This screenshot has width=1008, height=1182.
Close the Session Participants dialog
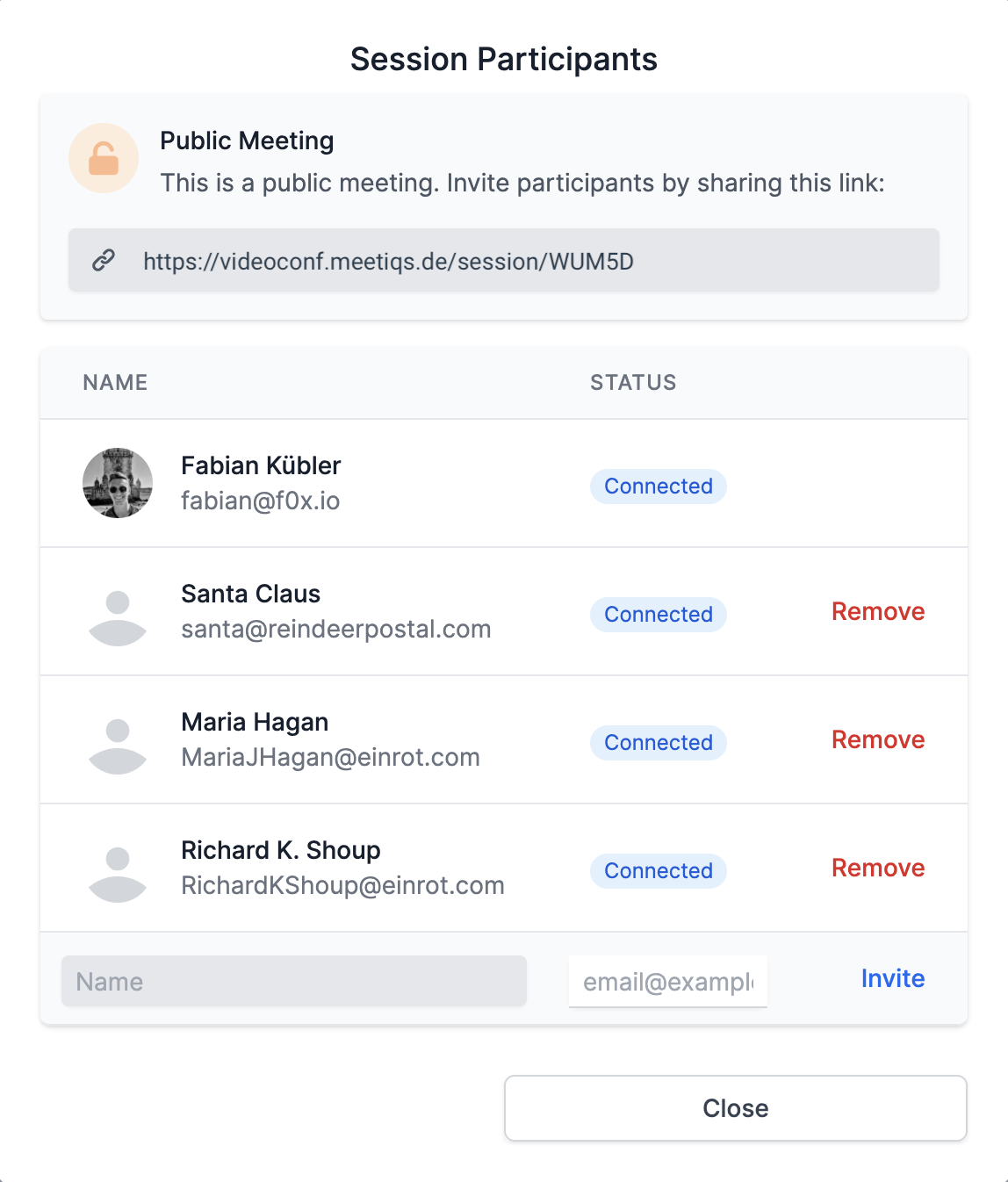(736, 1108)
